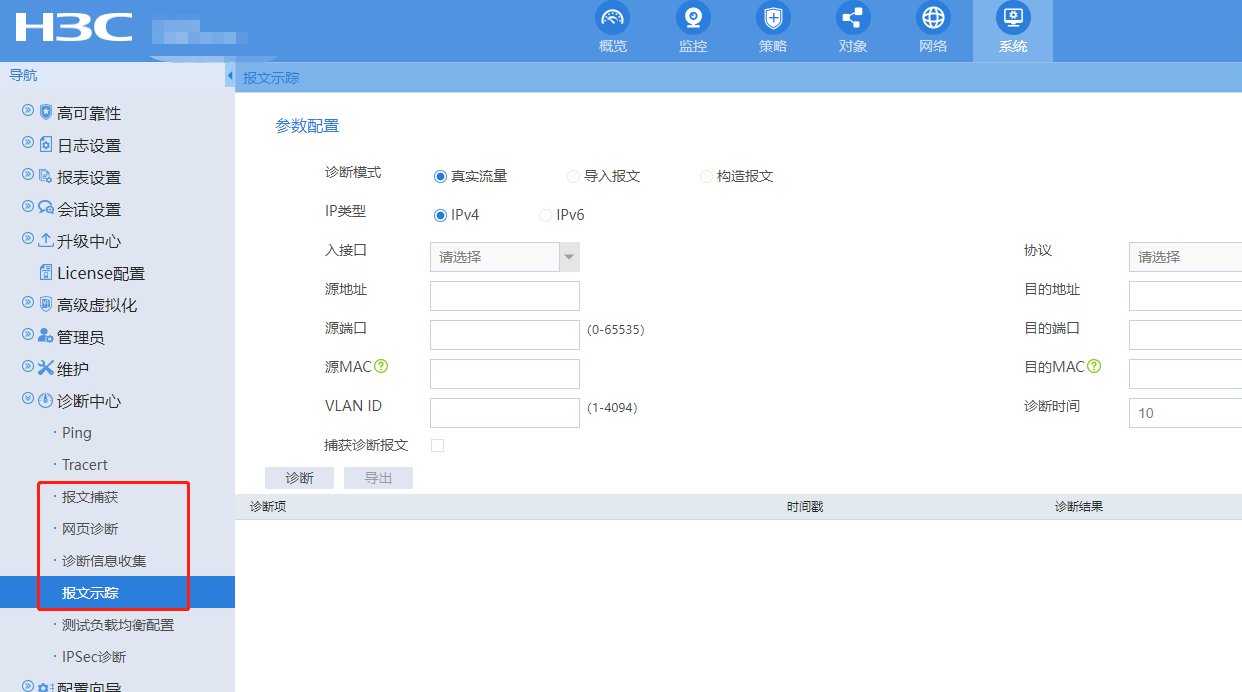Image resolution: width=1242 pixels, height=692 pixels.
Task: Collapse the navigation panel arrow
Action: (x=229, y=76)
